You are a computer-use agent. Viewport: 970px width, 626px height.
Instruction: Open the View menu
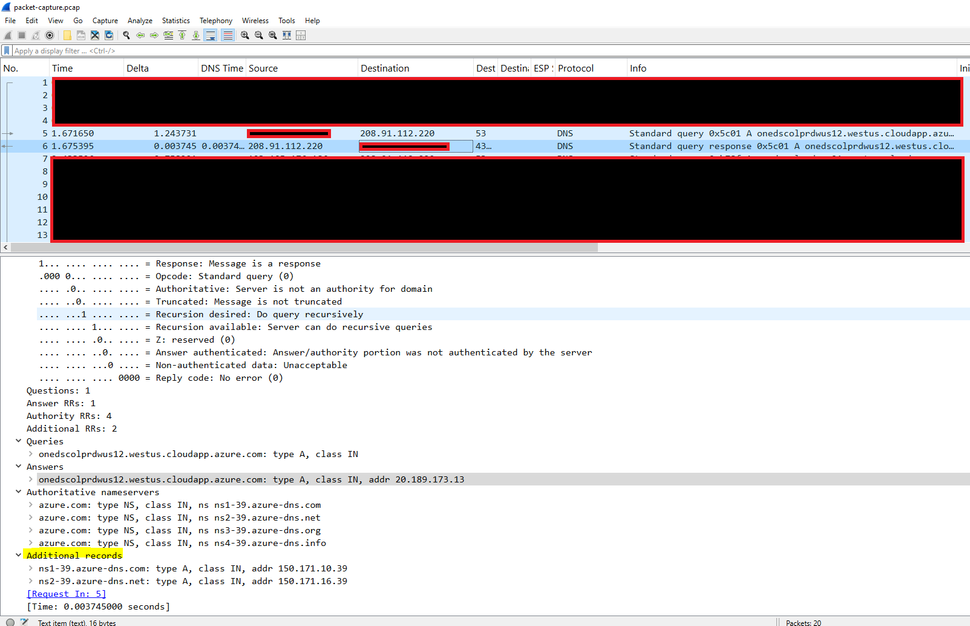(x=56, y=20)
